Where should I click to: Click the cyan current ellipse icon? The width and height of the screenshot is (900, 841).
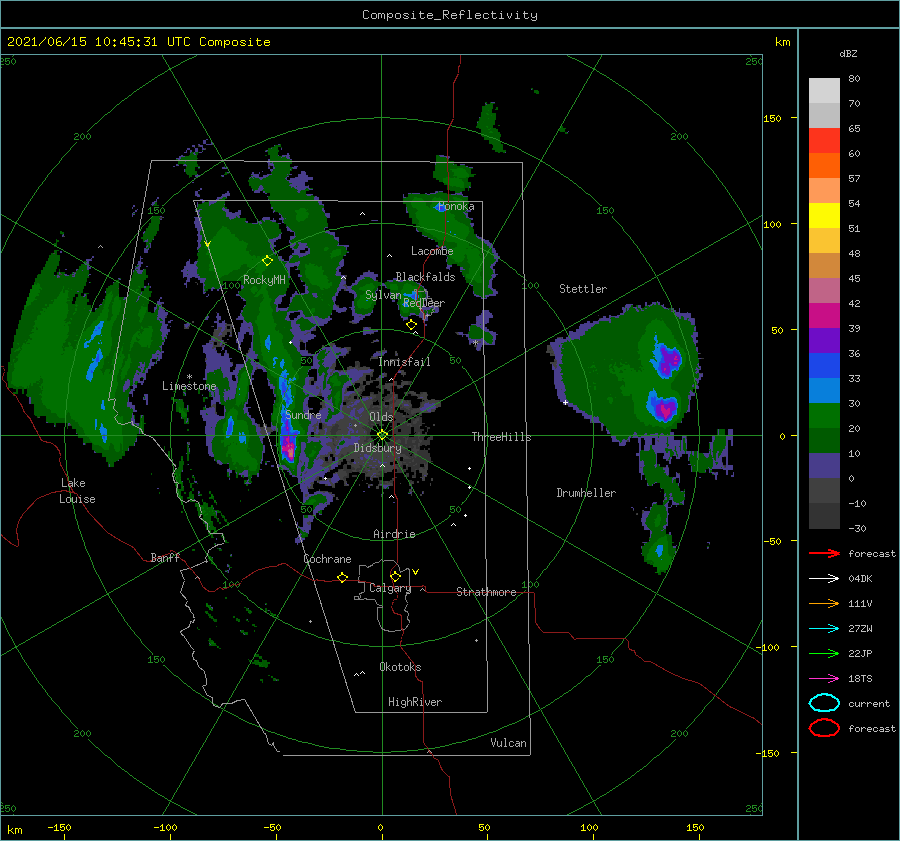click(x=824, y=703)
